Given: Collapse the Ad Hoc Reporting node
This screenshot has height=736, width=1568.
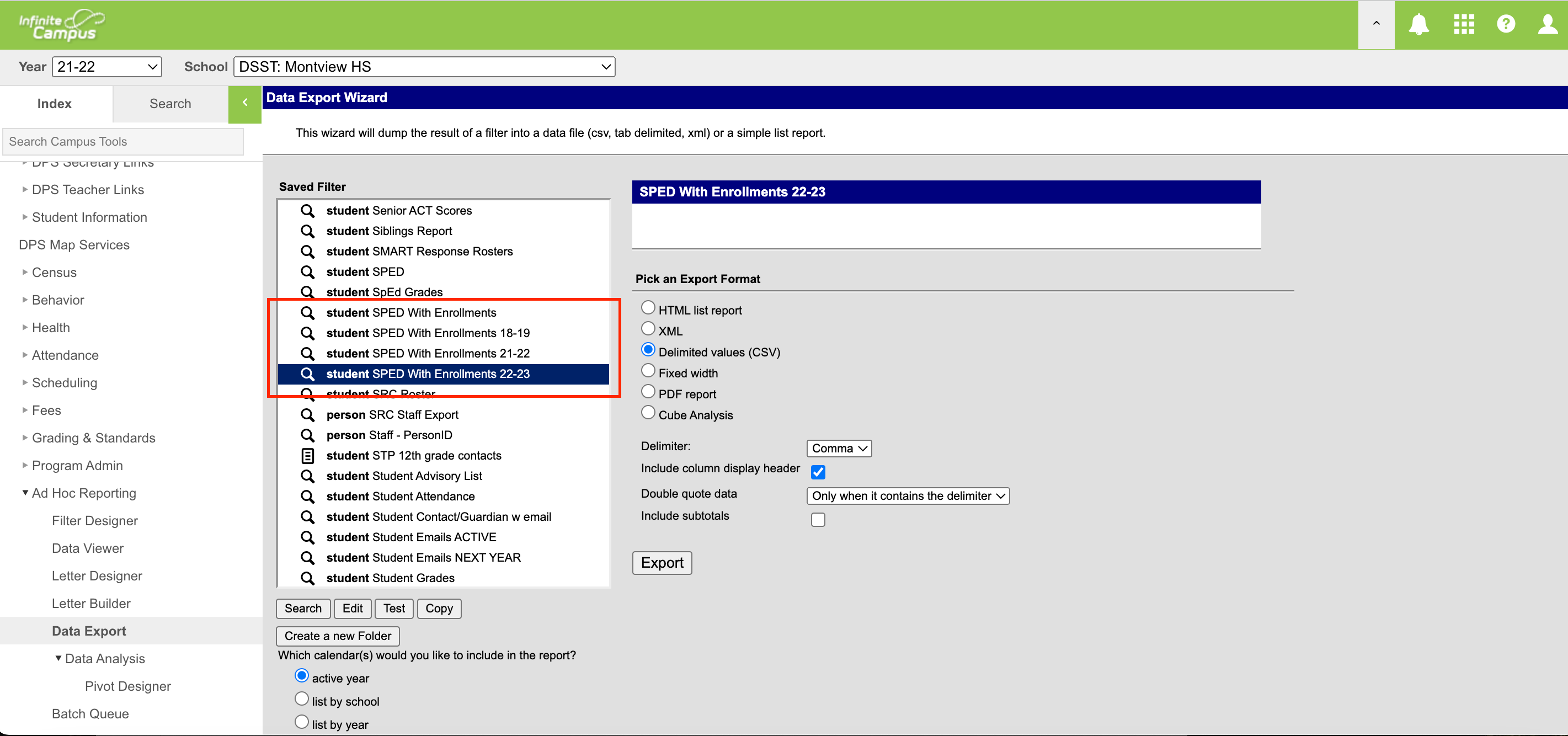Looking at the screenshot, I should (x=25, y=493).
